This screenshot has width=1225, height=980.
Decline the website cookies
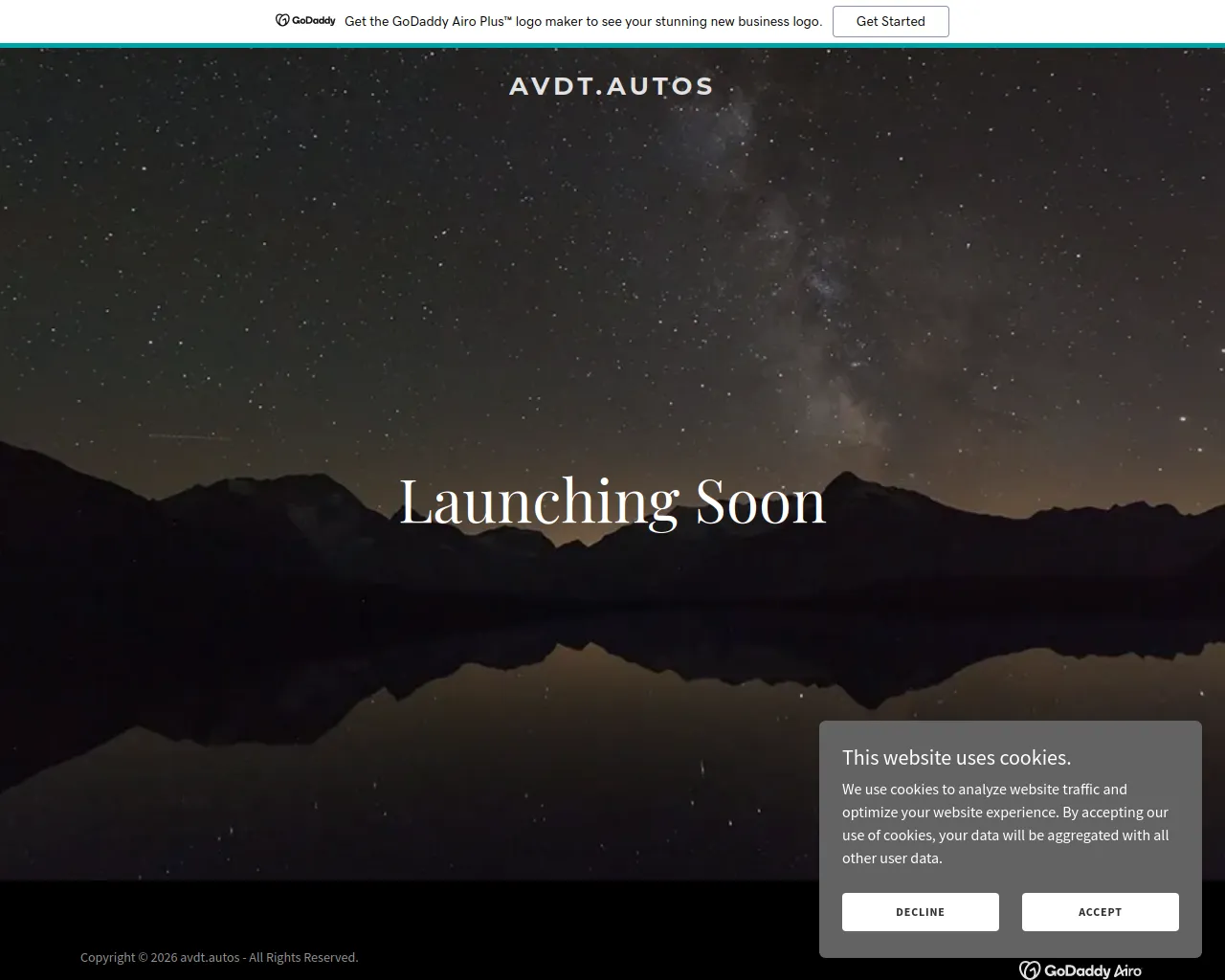pos(920,912)
